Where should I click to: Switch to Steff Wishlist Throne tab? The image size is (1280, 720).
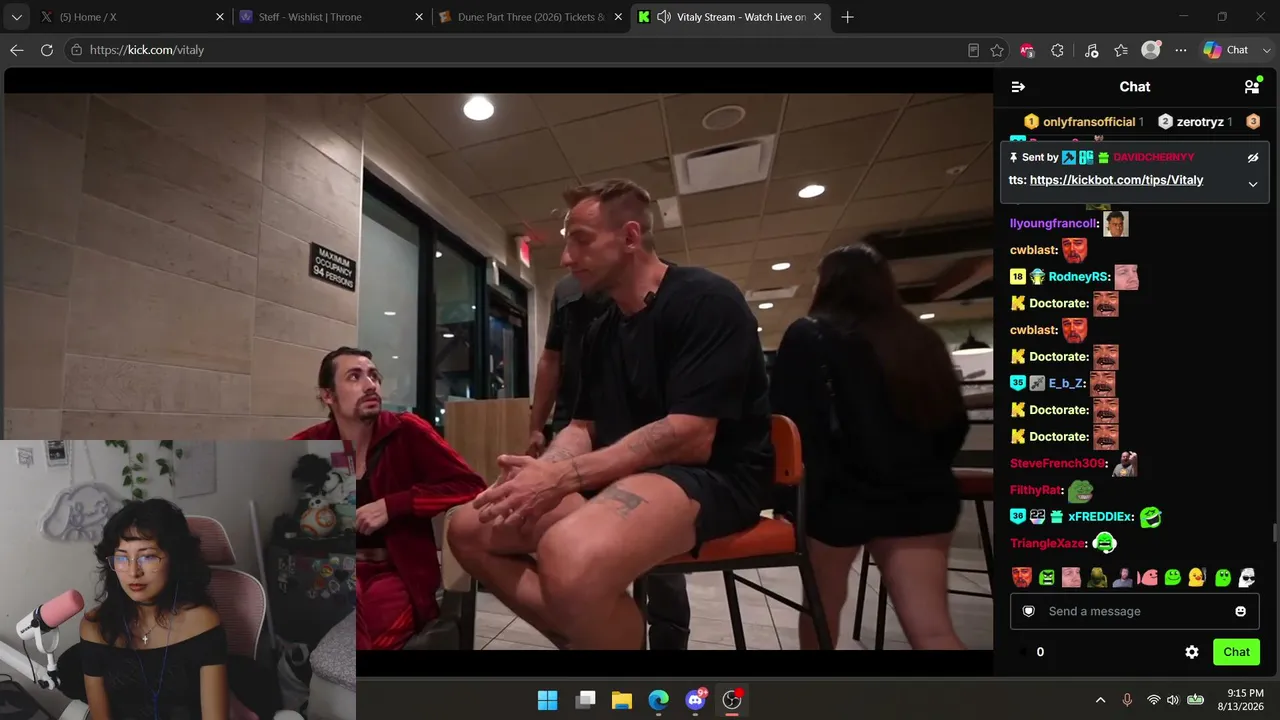(x=332, y=17)
